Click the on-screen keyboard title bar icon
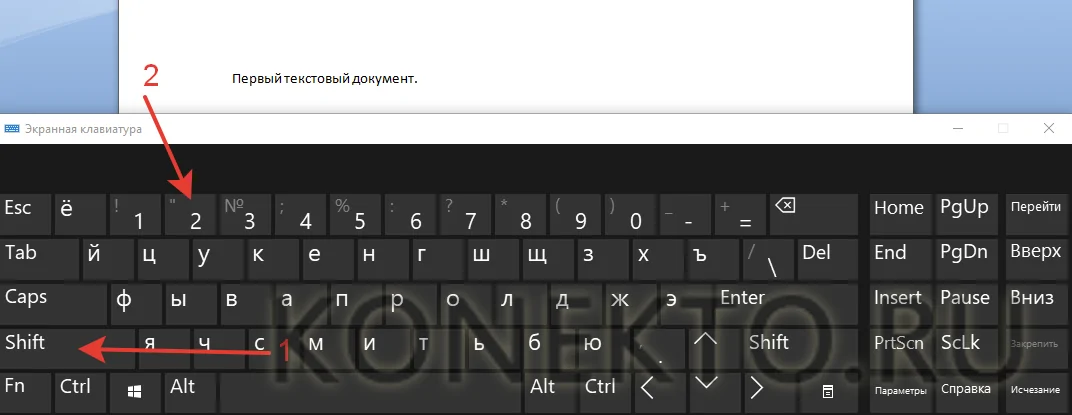 coord(11,129)
